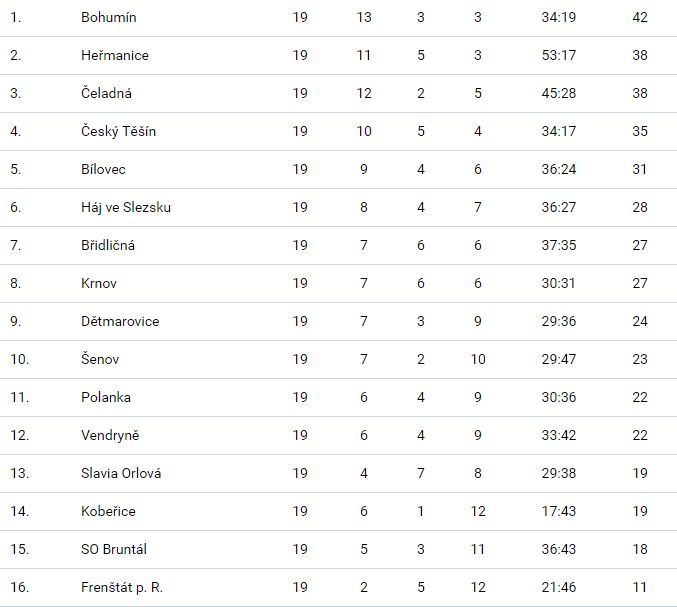
Task: Select the Vendryně team name
Action: pos(111,436)
